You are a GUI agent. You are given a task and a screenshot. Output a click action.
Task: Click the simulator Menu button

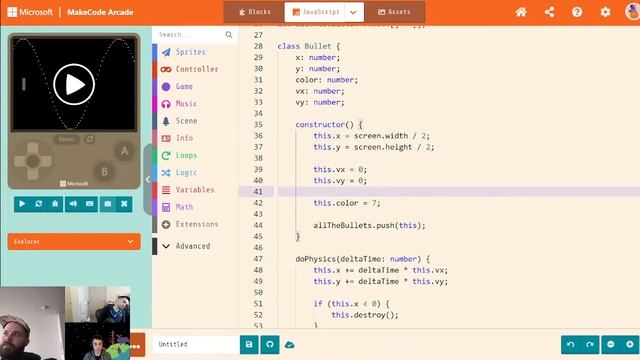[66, 139]
